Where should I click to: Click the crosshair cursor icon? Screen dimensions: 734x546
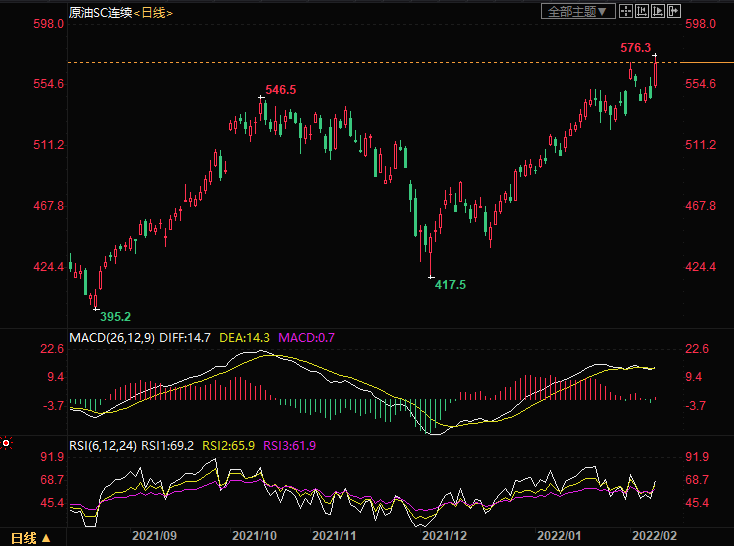pos(625,12)
